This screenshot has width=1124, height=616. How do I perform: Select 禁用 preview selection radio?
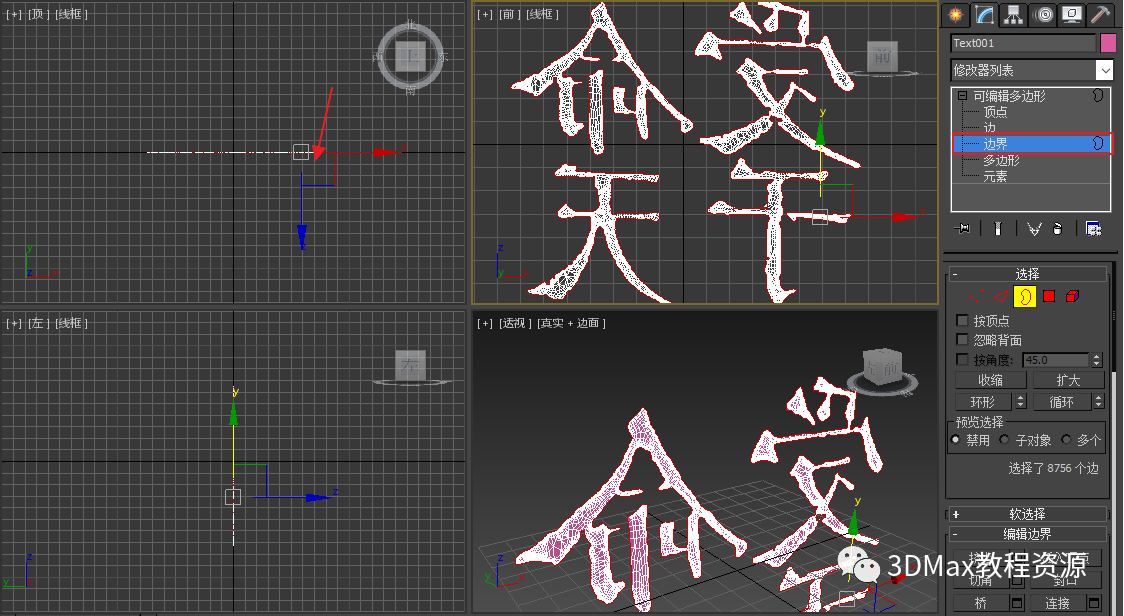(956, 440)
